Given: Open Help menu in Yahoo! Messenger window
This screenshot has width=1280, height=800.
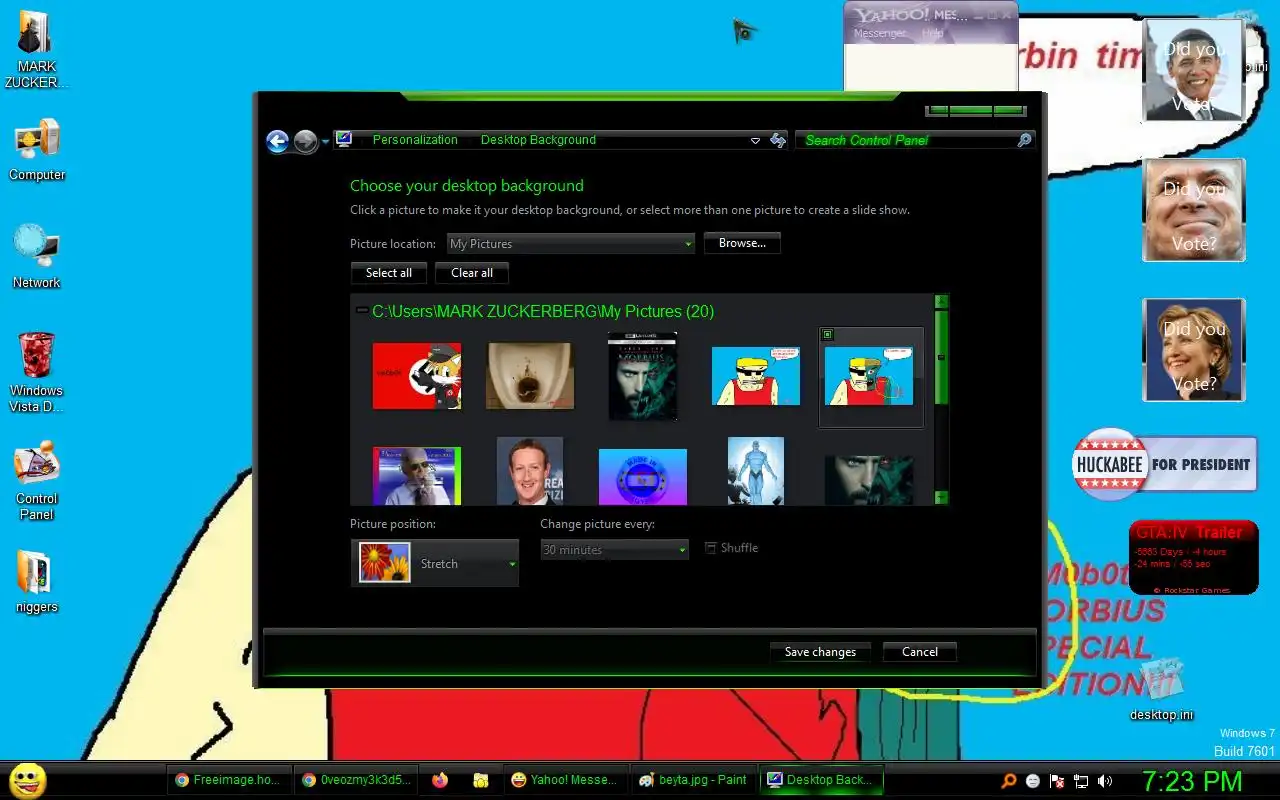Looking at the screenshot, I should point(933,33).
